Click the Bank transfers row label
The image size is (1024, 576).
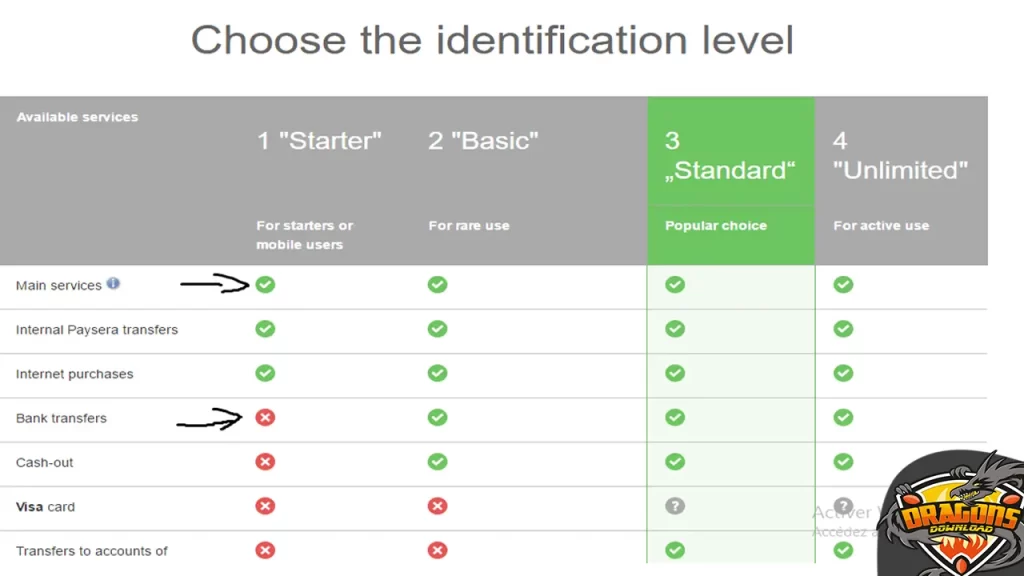click(61, 418)
